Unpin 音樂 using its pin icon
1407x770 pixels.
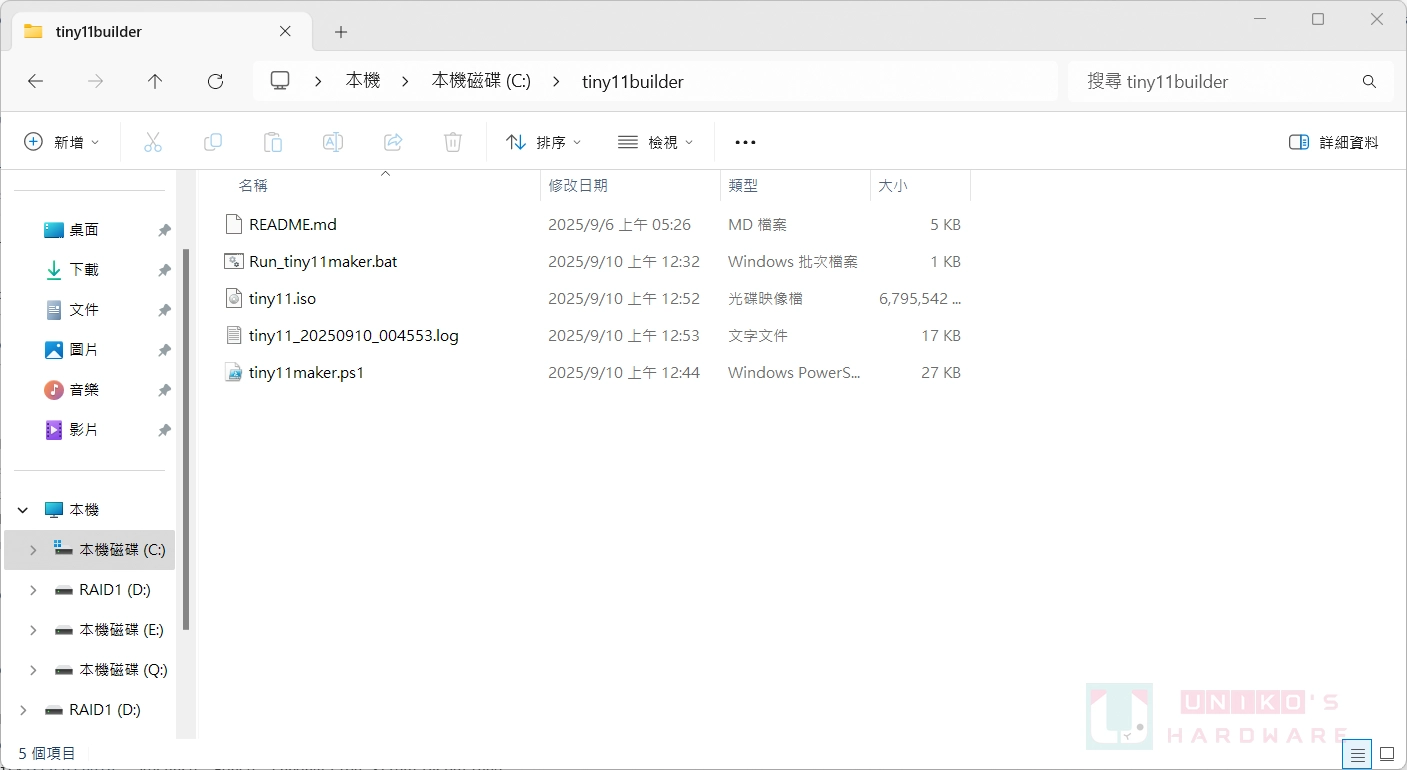tap(164, 390)
